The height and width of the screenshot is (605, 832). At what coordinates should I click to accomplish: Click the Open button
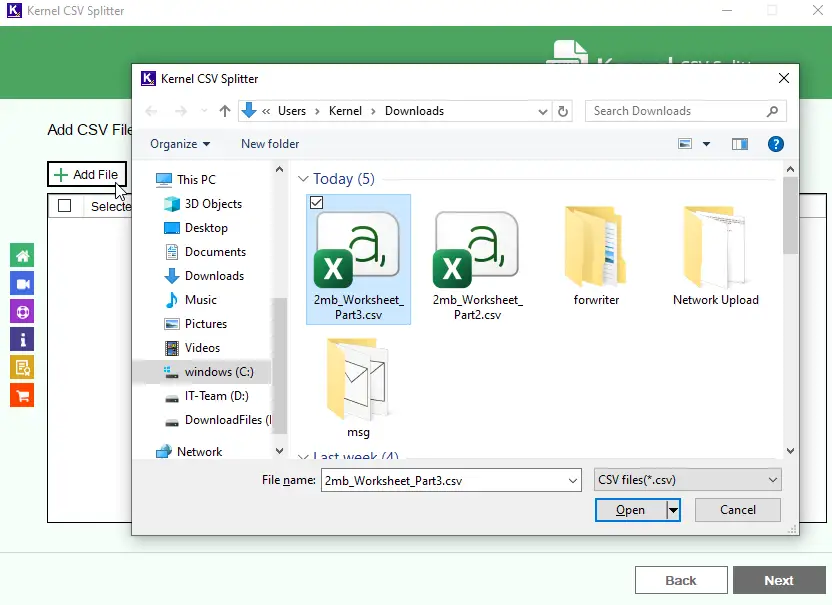630,510
